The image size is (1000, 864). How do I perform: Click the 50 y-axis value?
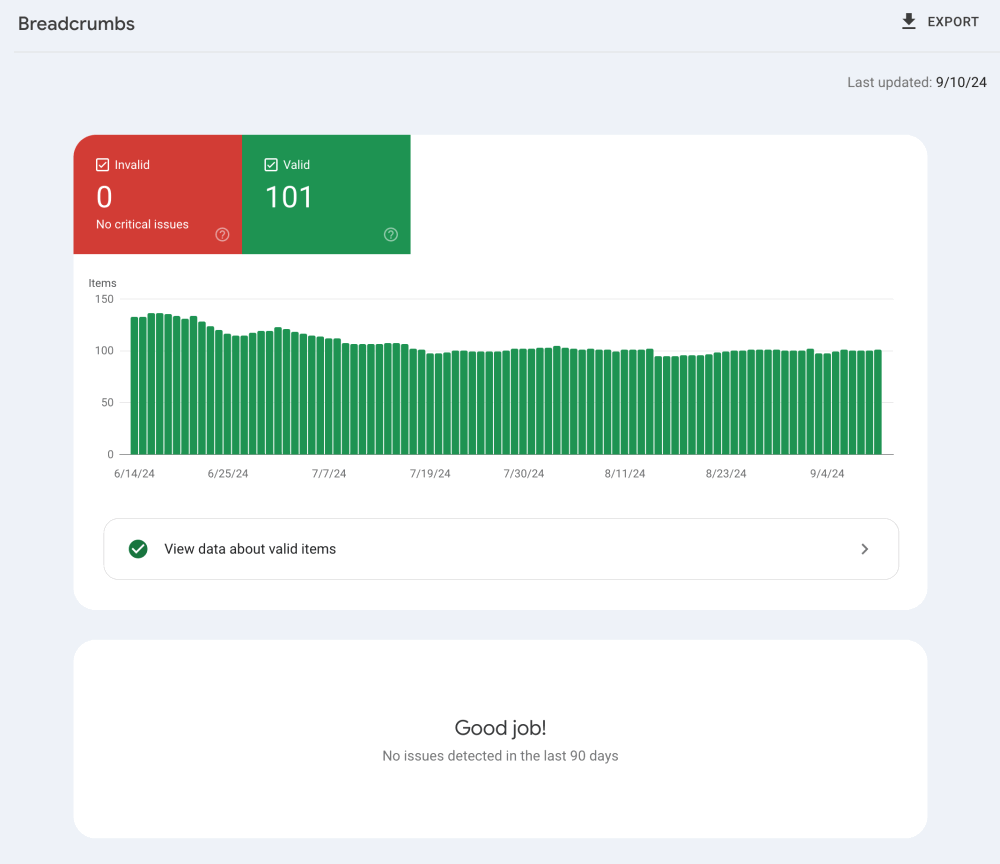point(107,402)
